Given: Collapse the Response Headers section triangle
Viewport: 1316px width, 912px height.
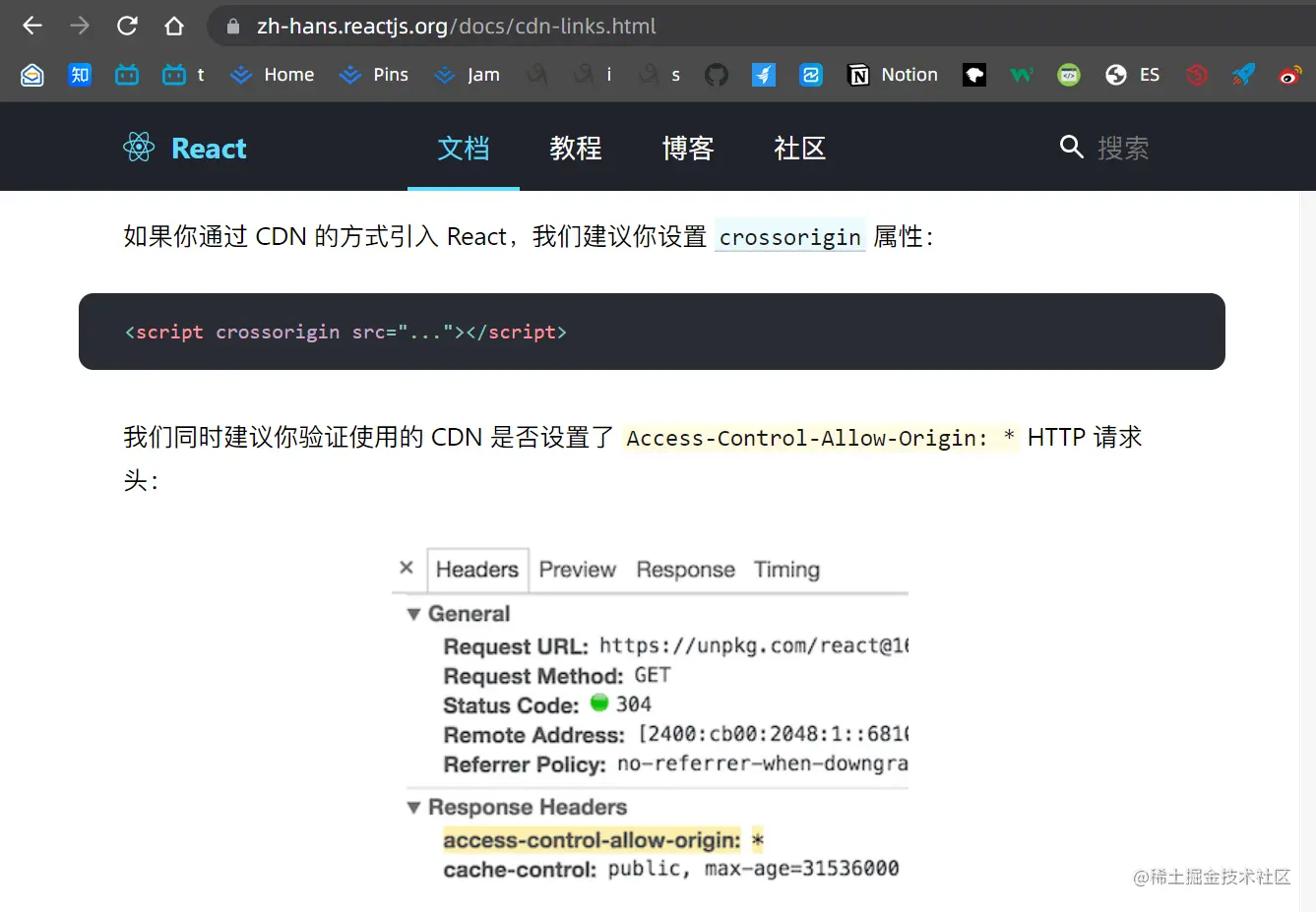Looking at the screenshot, I should (x=413, y=808).
